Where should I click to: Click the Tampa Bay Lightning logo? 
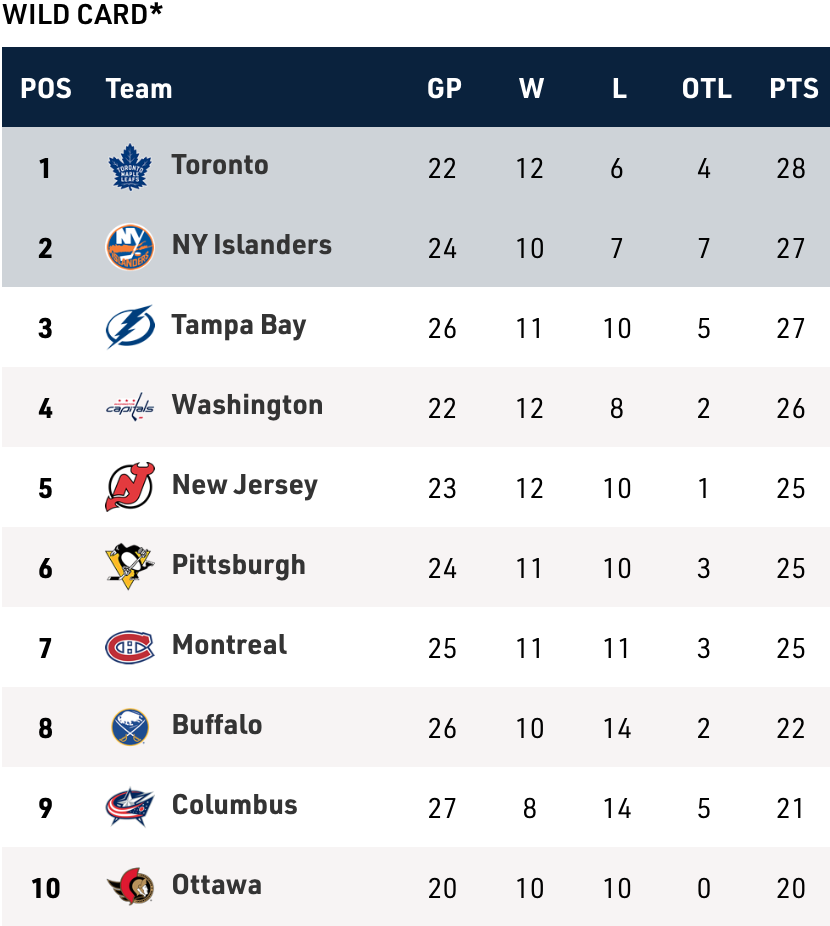pyautogui.click(x=129, y=327)
